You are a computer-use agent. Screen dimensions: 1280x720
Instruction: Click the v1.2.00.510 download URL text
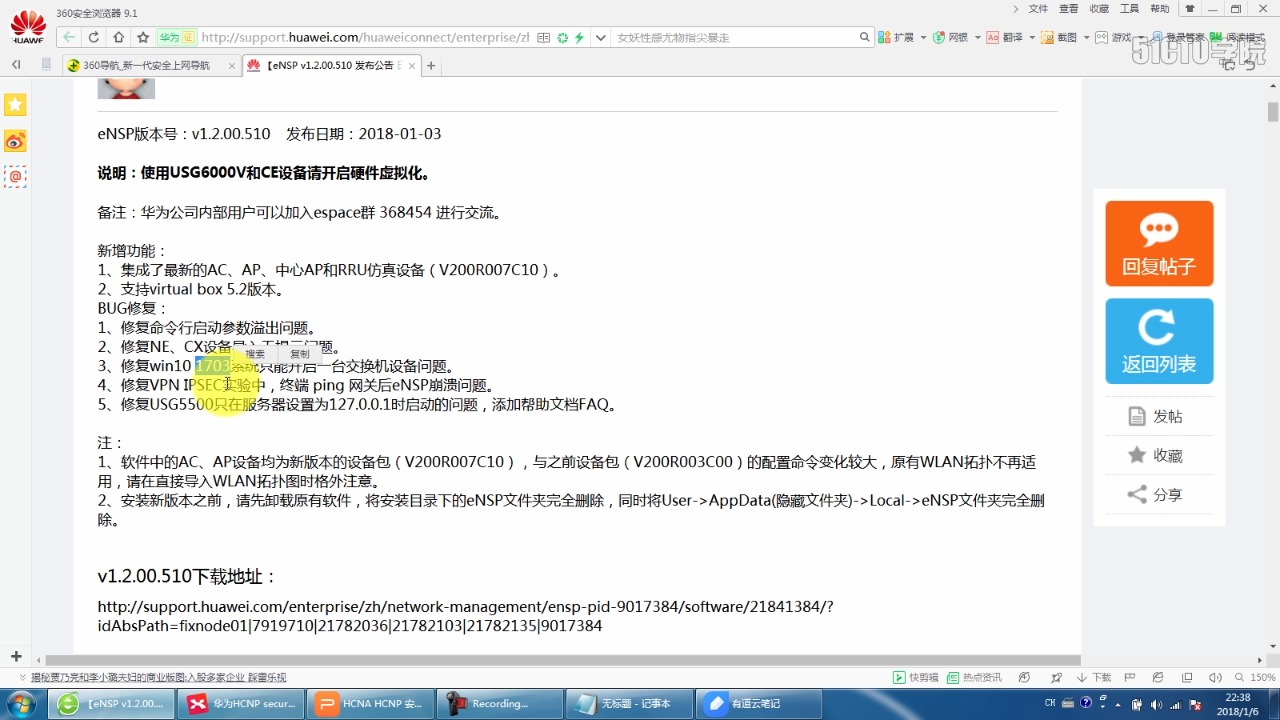[x=465, y=616]
